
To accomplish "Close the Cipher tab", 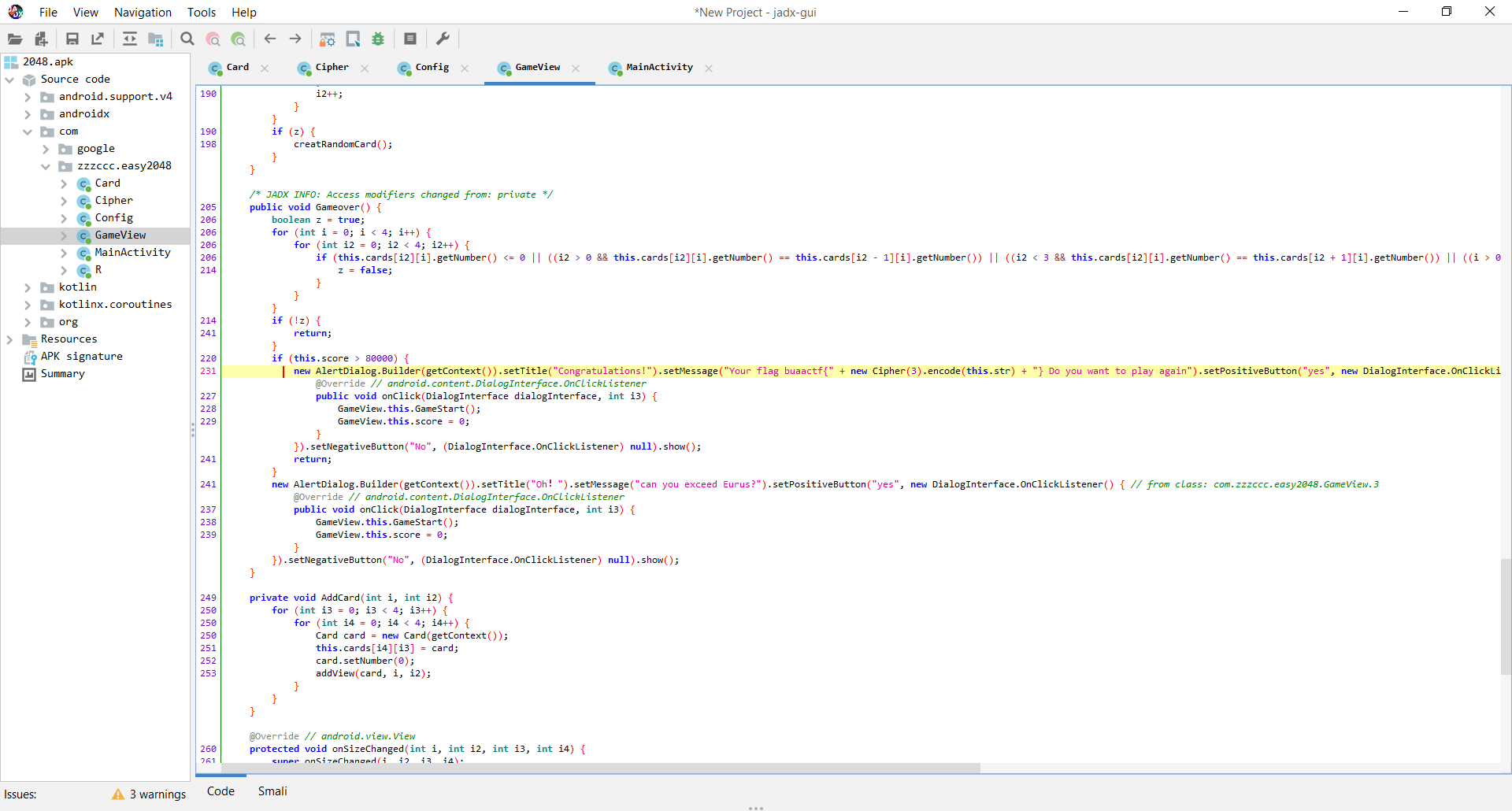I will [365, 69].
